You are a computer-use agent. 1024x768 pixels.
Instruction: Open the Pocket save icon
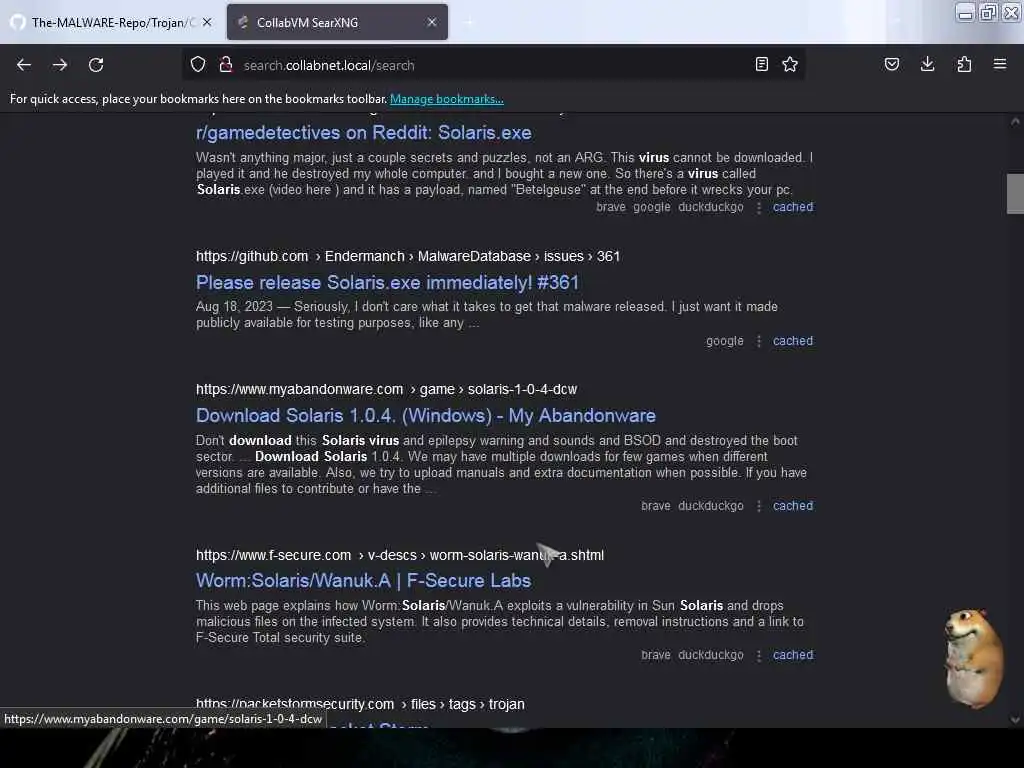(892, 65)
